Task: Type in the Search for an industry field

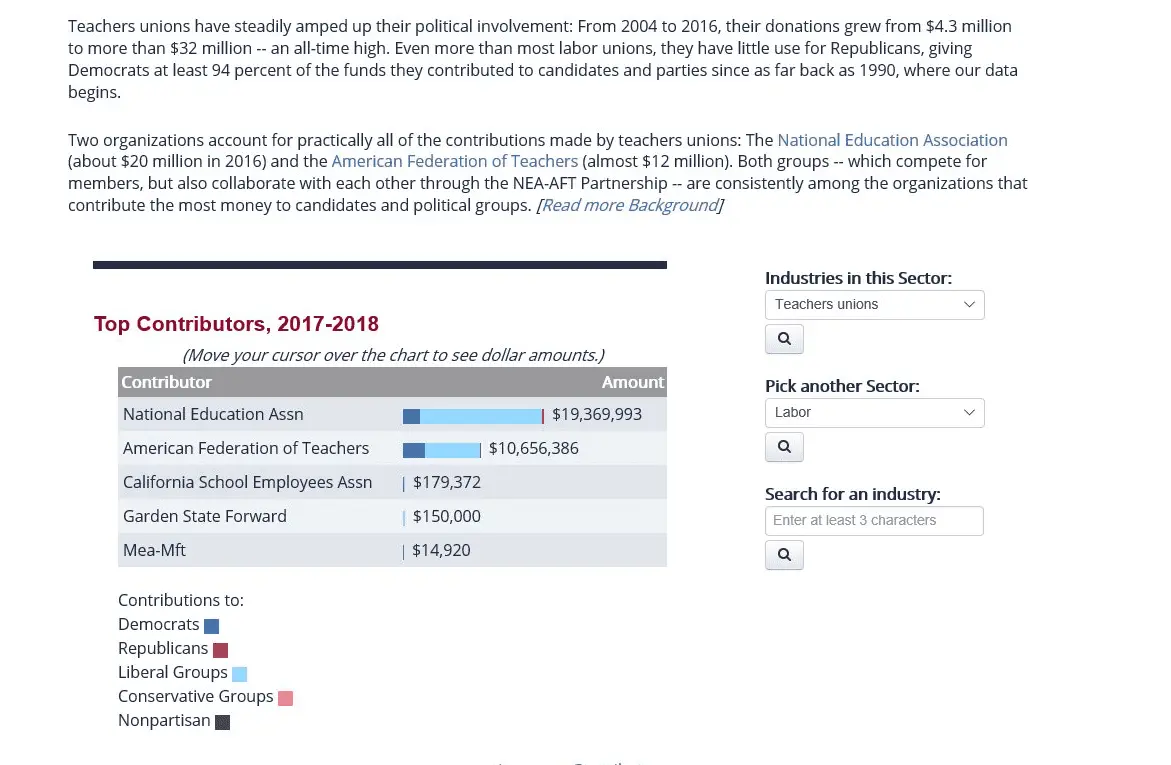Action: coord(873,521)
